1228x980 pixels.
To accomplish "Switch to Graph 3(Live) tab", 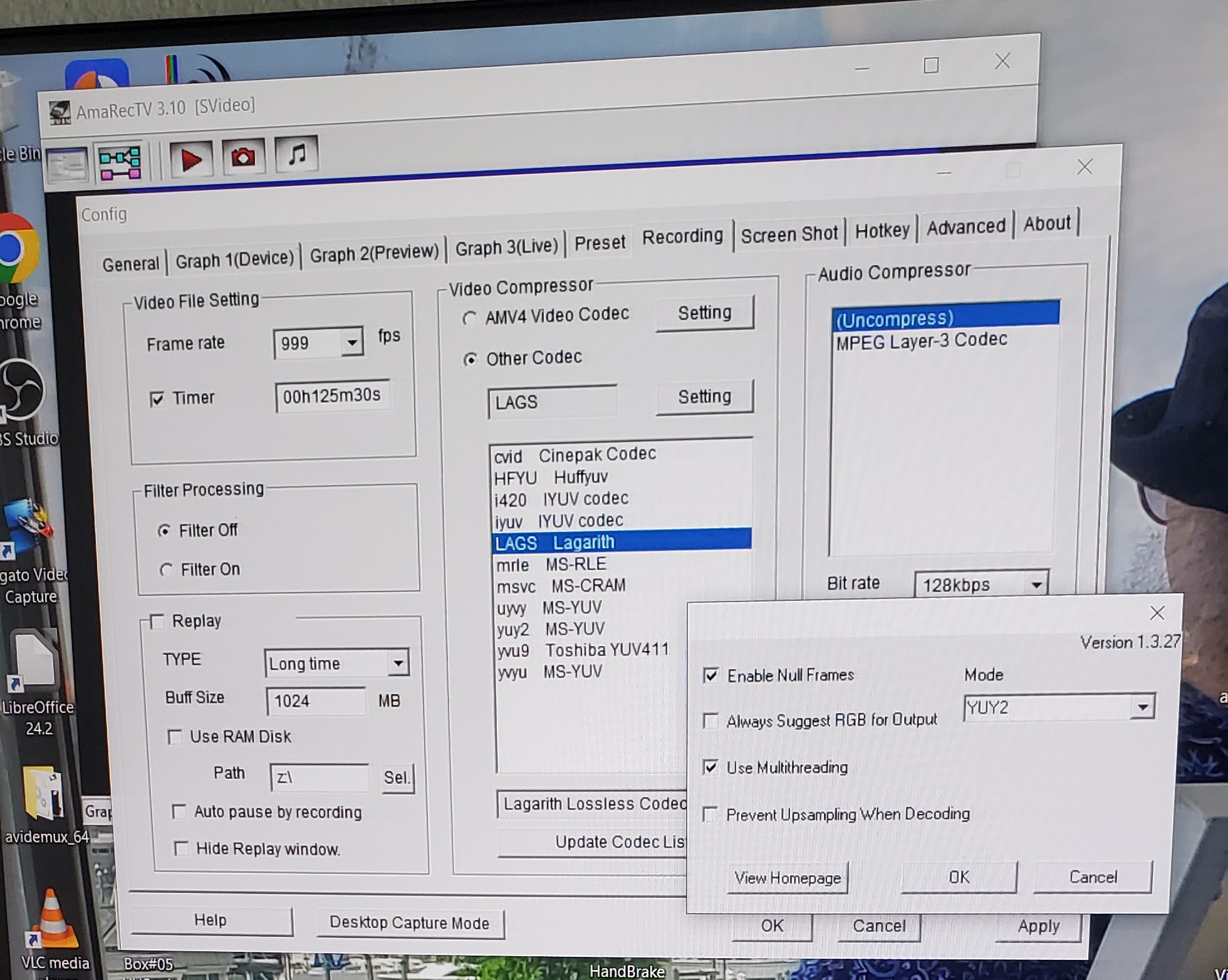I will pyautogui.click(x=506, y=247).
